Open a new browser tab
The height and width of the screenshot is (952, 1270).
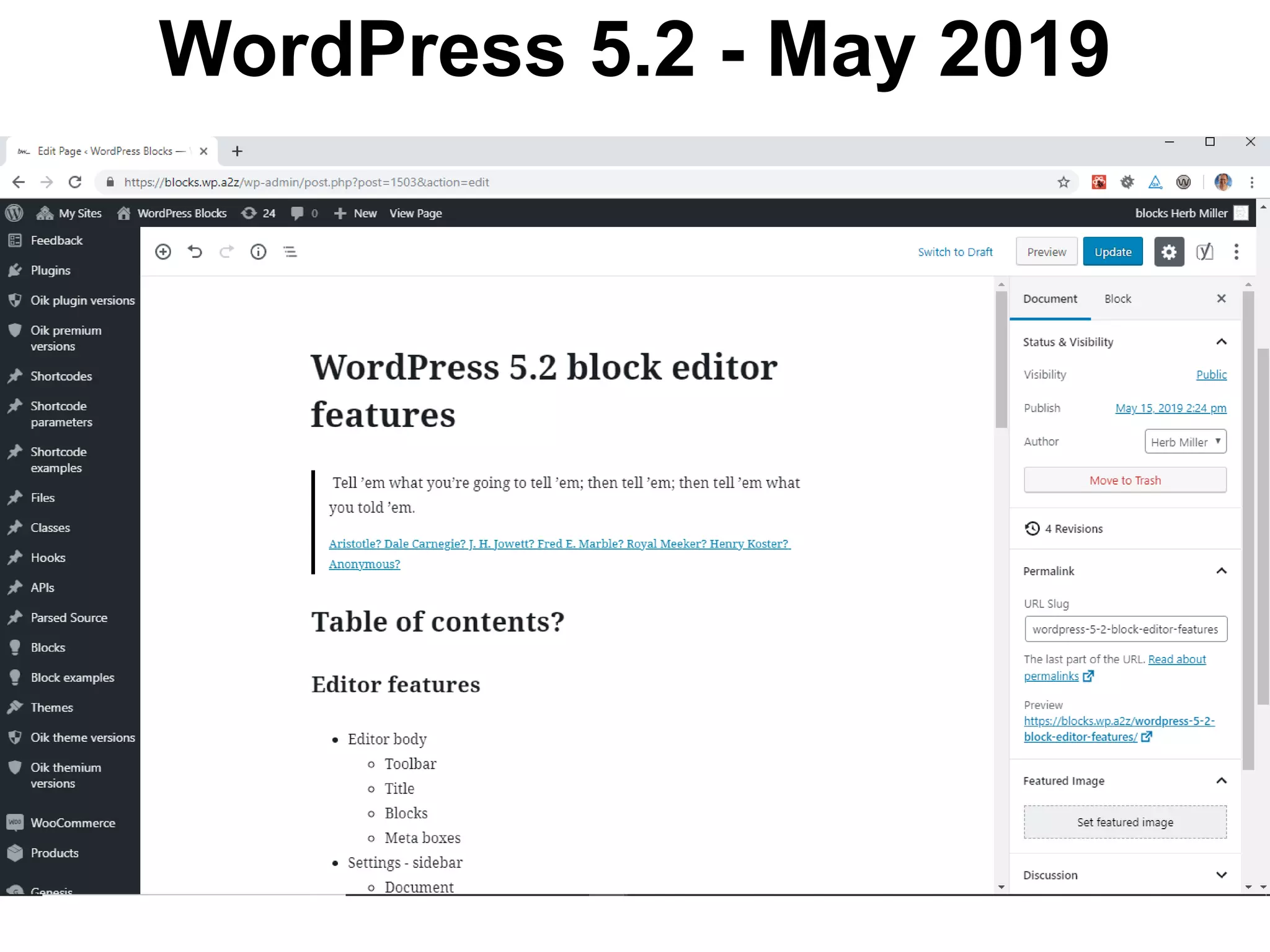237,151
